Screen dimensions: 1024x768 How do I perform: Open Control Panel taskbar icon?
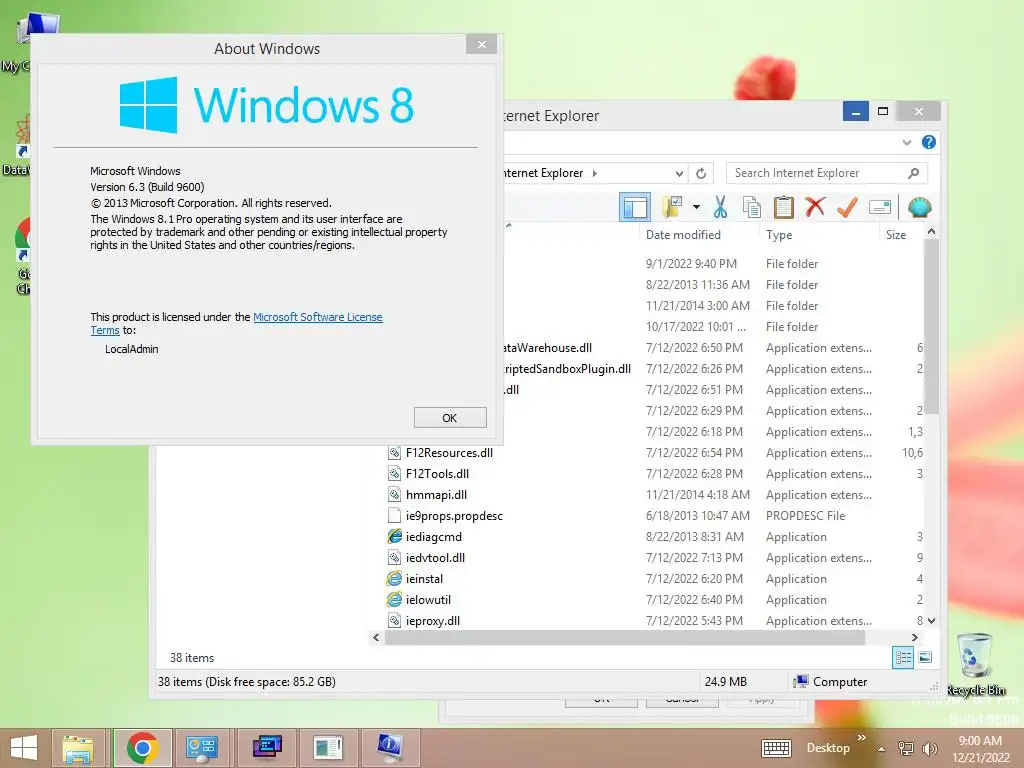[x=202, y=748]
